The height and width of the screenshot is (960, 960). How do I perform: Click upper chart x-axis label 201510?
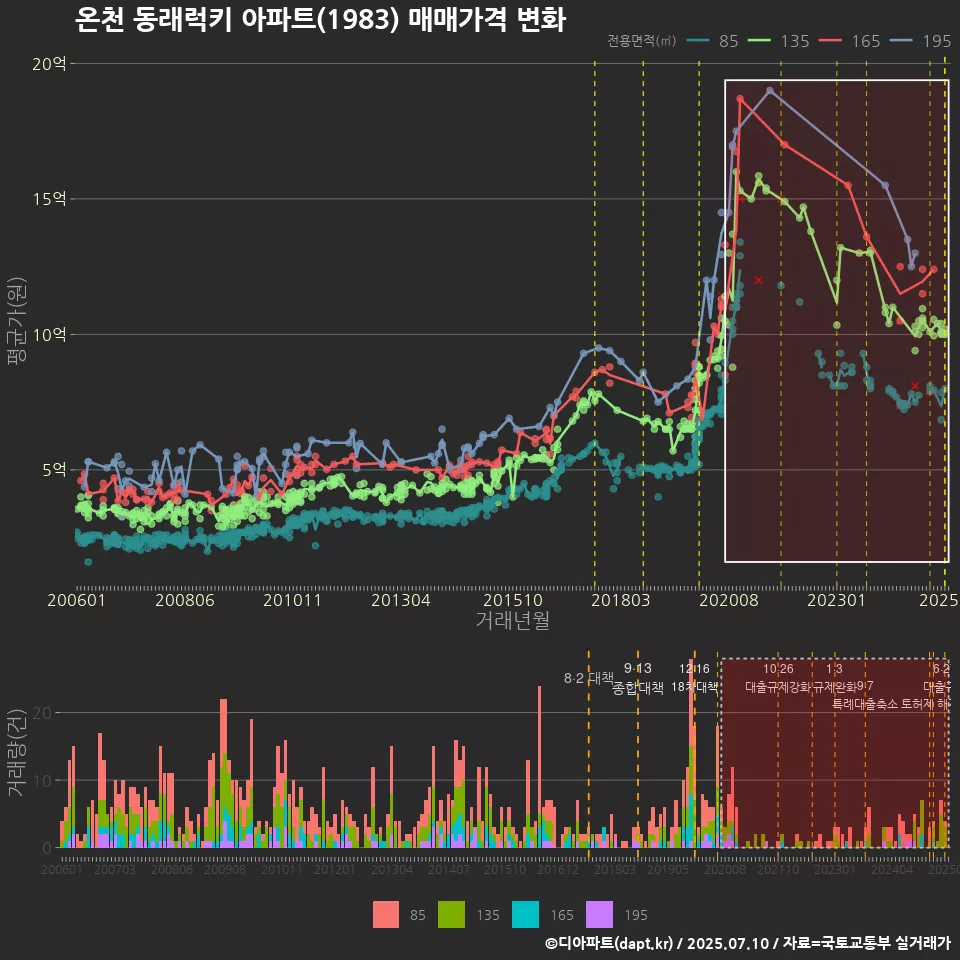[513, 599]
